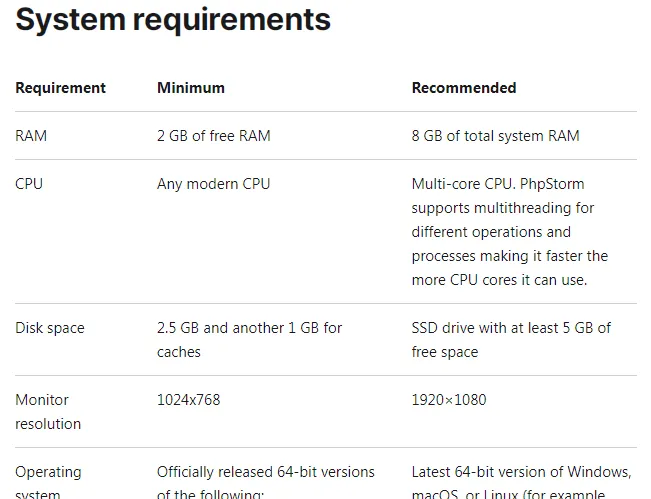651x499 pixels.
Task: Click the 1920×1080 recommended resolution value
Action: click(x=449, y=400)
